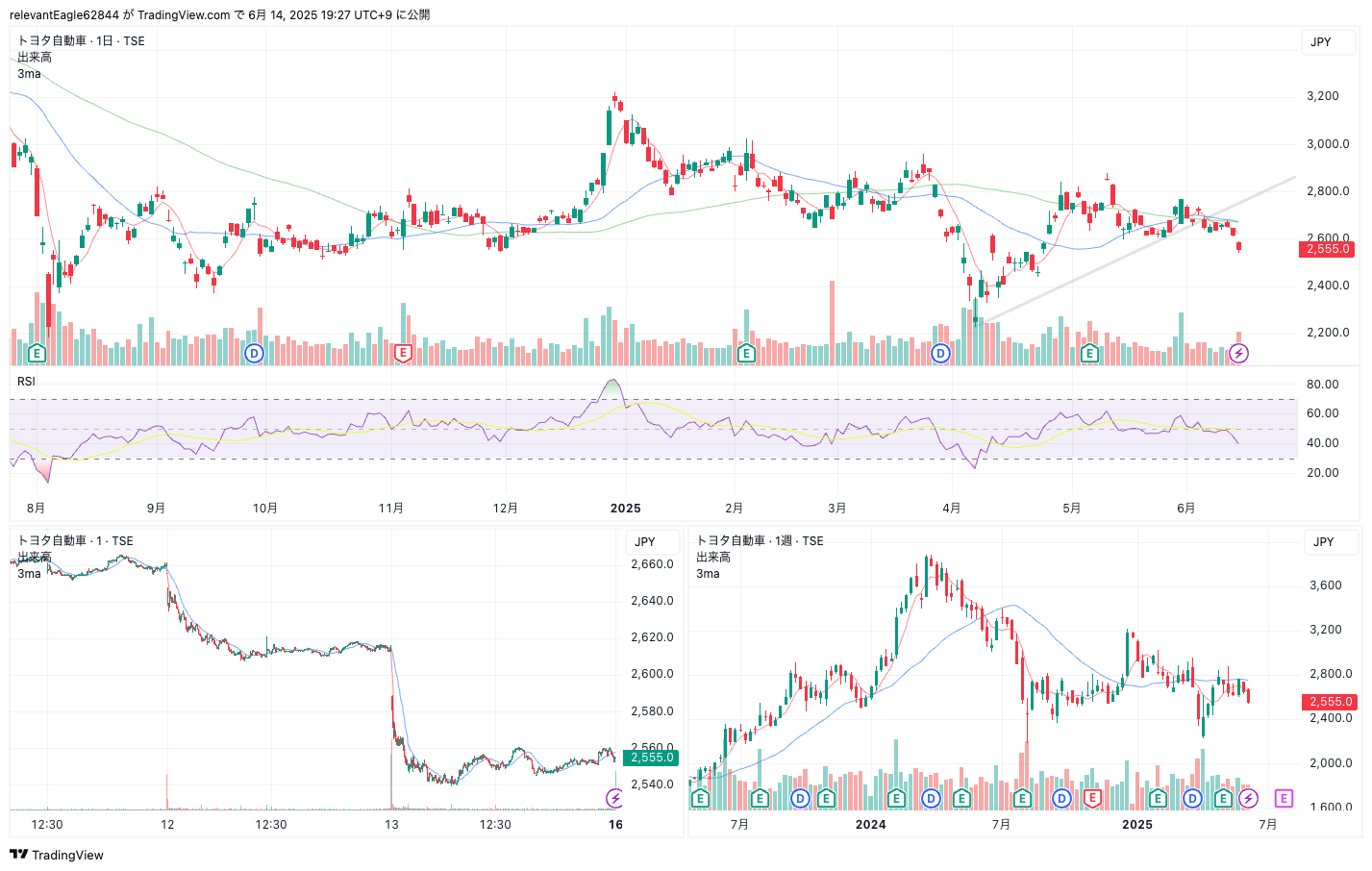Click the bold 2024 date label on the weekly chart time axis

pyautogui.click(x=870, y=824)
